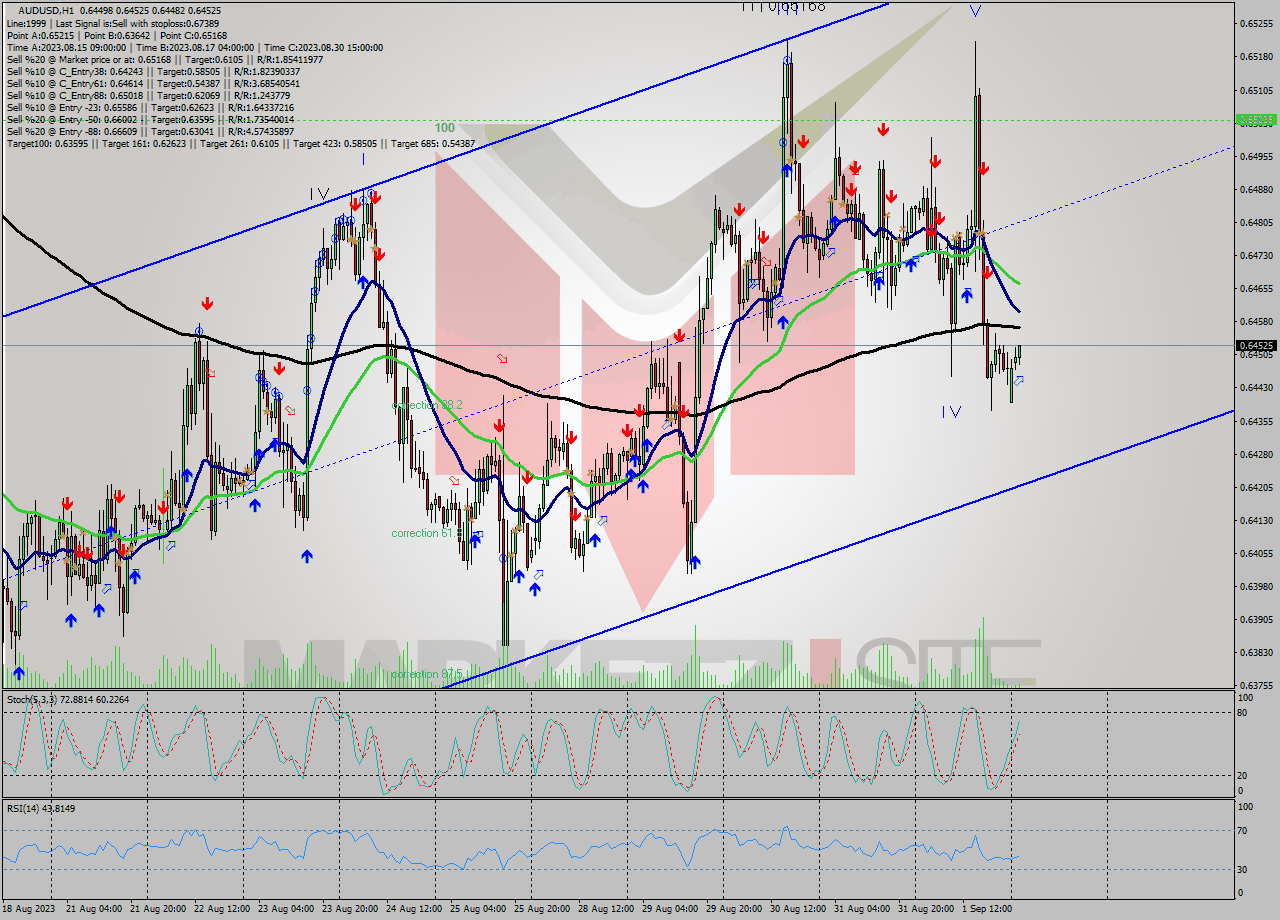
Task: Select the 'Sell %10 @ Entry -23' line
Action: pos(151,107)
